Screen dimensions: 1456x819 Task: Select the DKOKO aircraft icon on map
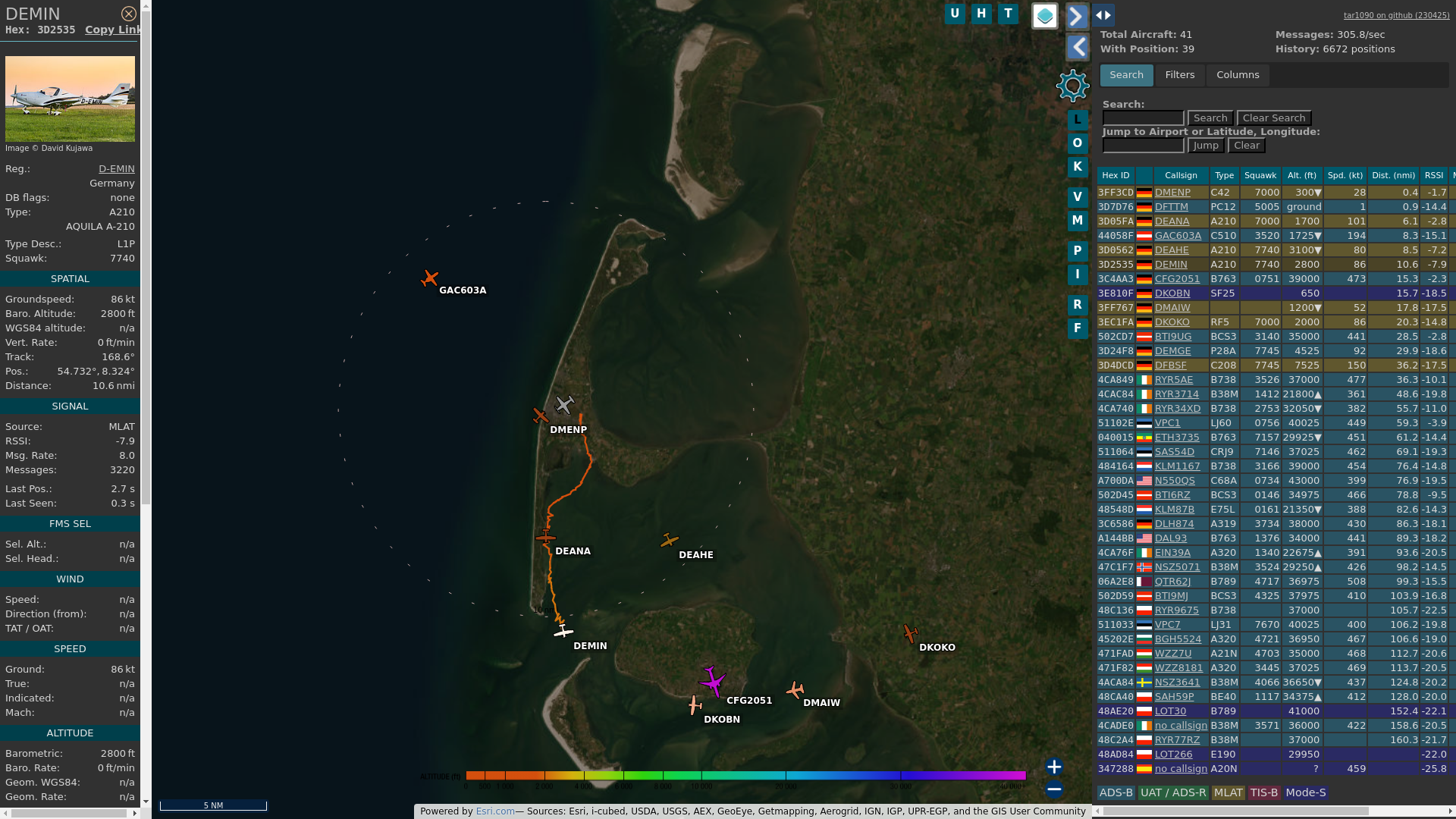point(910,633)
